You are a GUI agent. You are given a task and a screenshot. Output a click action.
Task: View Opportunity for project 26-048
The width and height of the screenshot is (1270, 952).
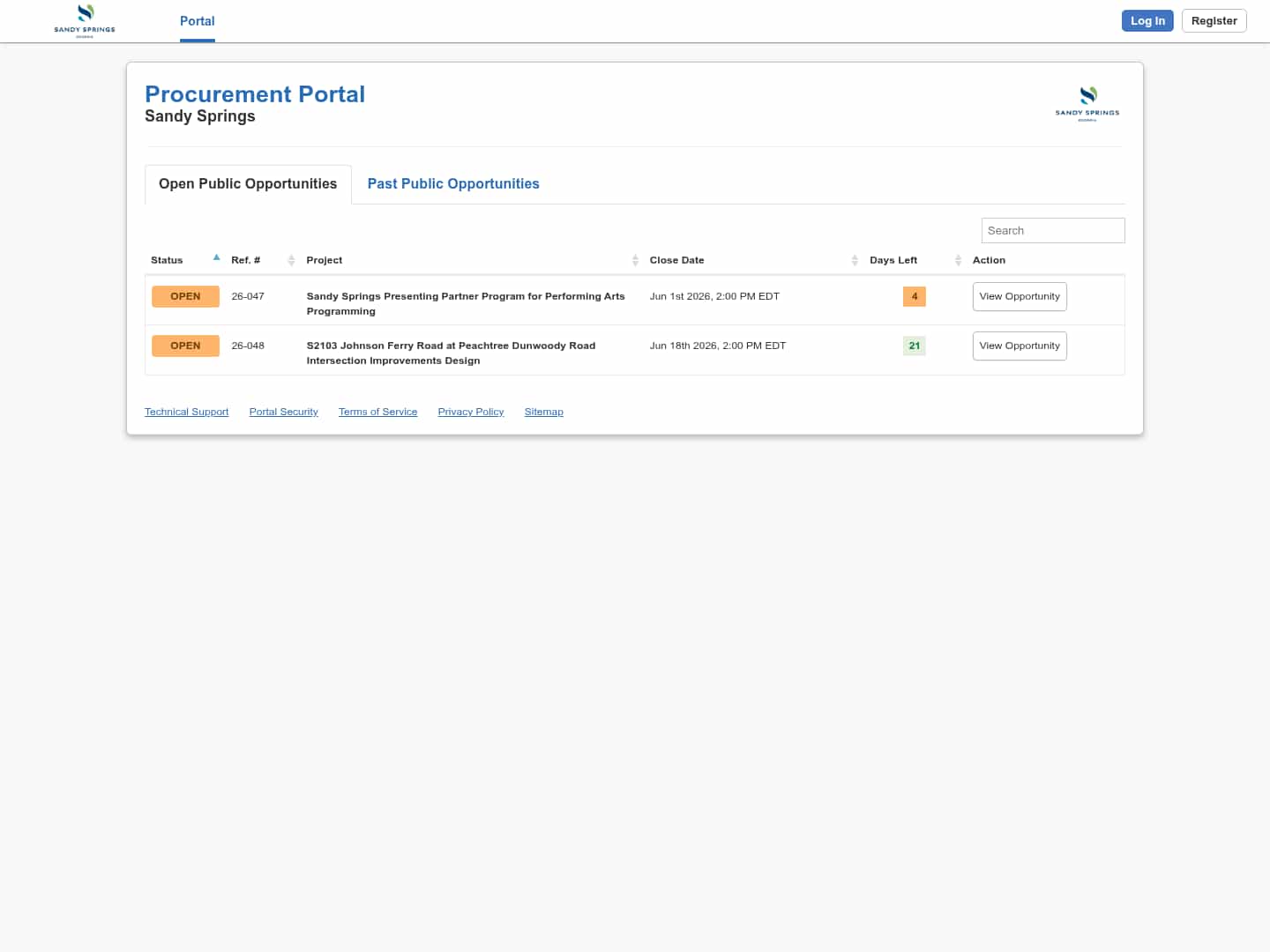click(x=1020, y=346)
